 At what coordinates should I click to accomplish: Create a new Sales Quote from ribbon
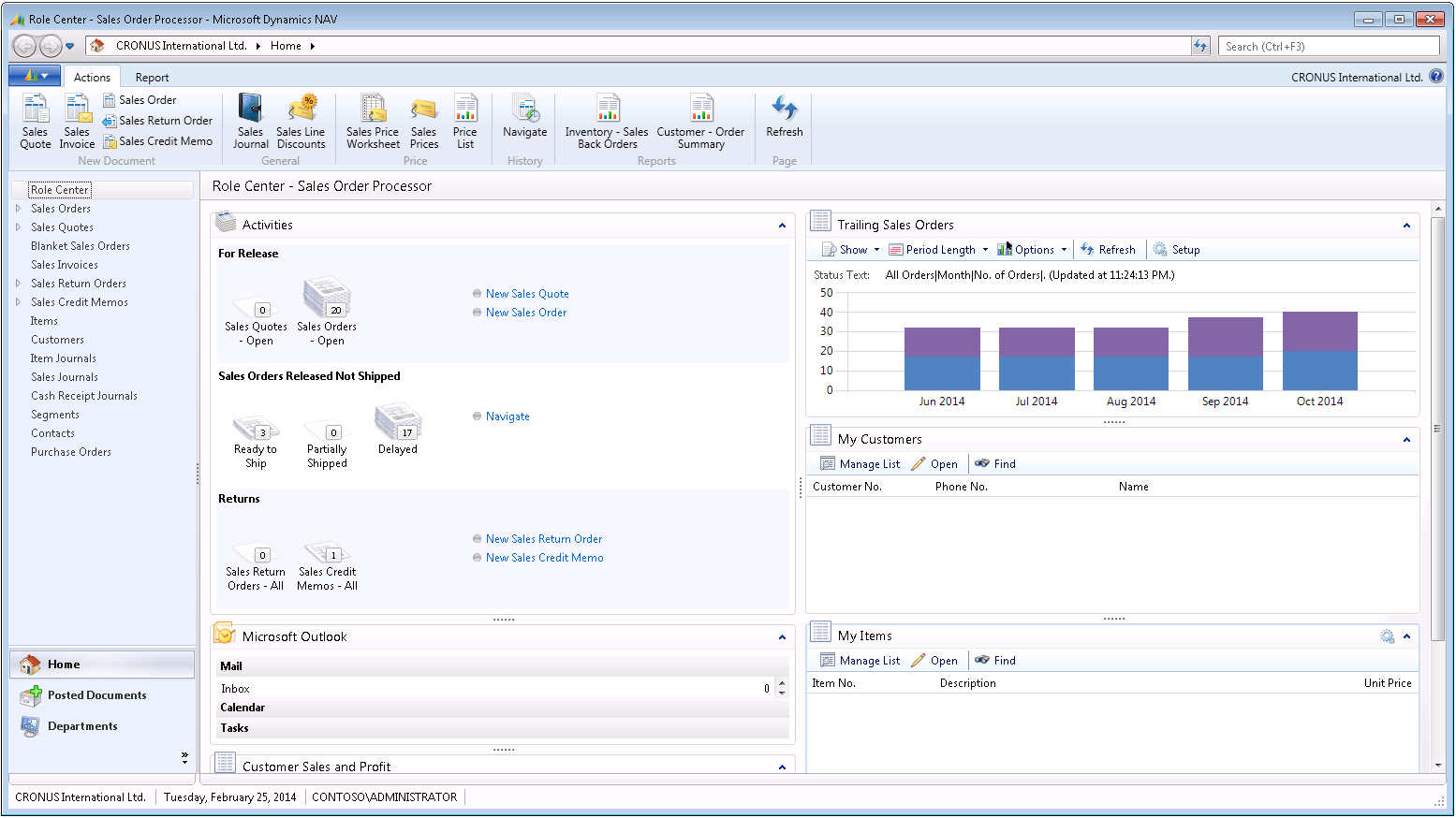click(x=36, y=122)
